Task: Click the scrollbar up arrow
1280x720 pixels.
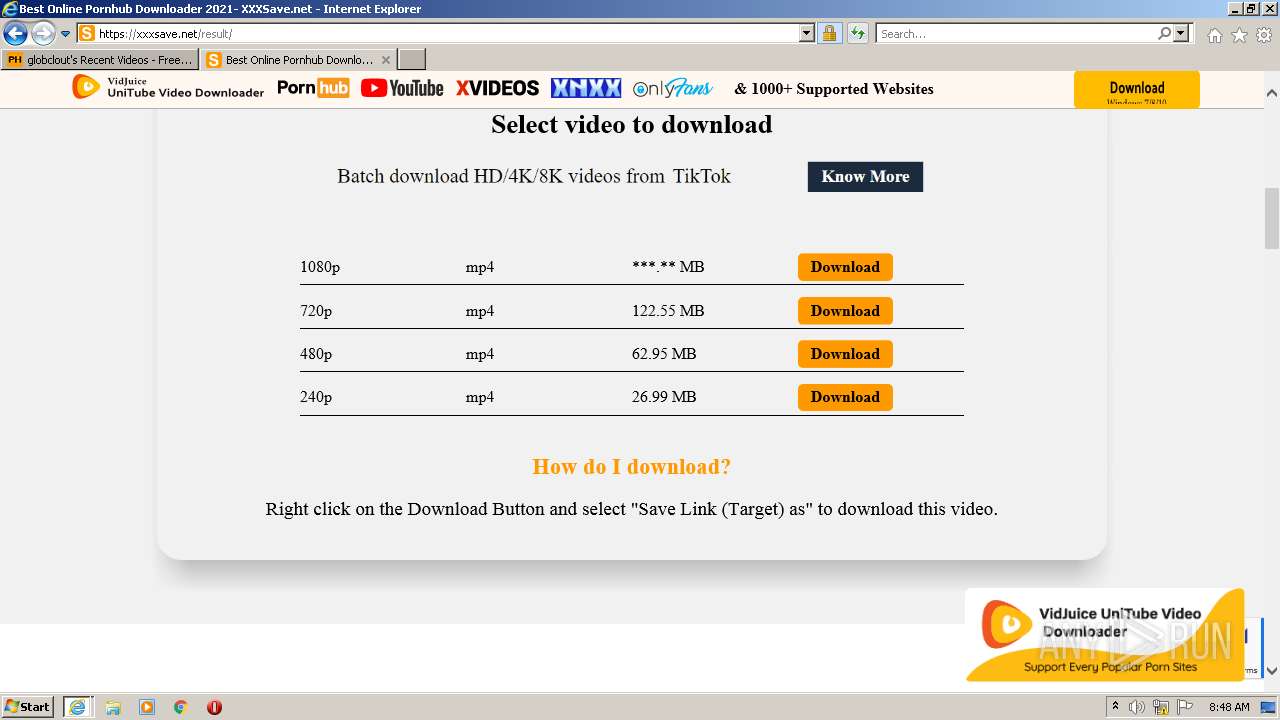Action: [x=1272, y=93]
